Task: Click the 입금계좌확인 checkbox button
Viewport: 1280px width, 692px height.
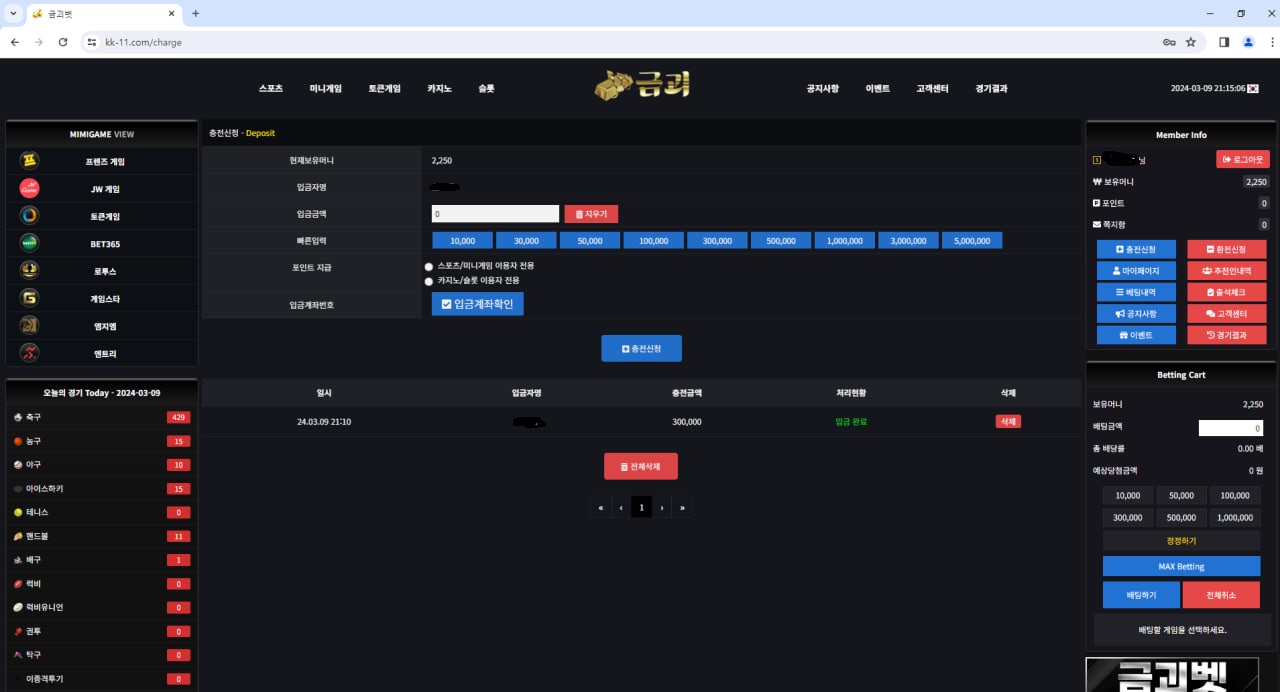Action: click(477, 304)
